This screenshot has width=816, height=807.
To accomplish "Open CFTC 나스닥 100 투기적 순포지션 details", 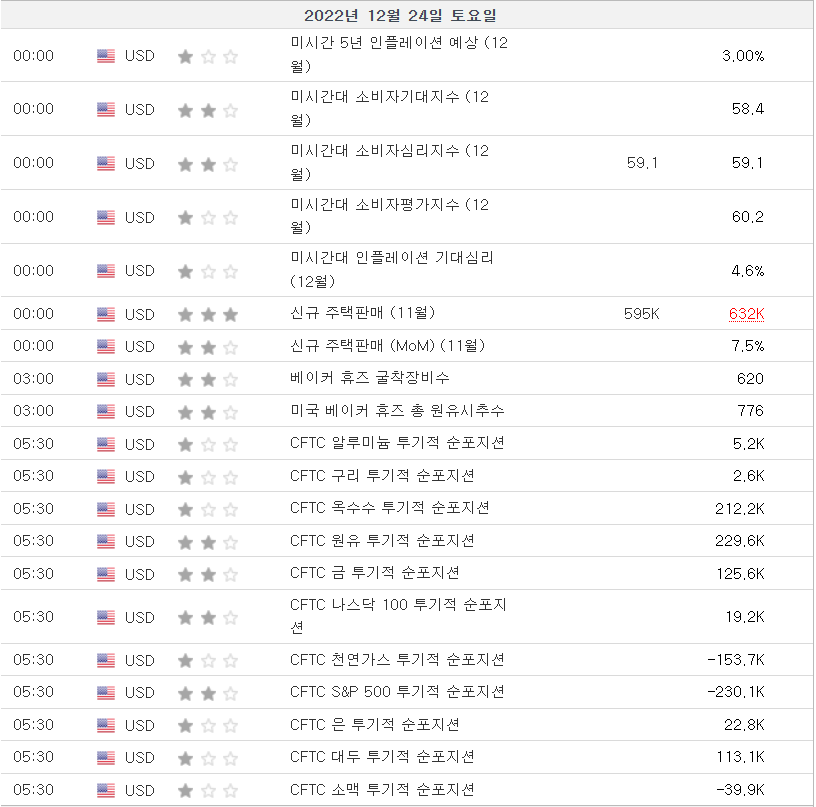I will 399,616.
